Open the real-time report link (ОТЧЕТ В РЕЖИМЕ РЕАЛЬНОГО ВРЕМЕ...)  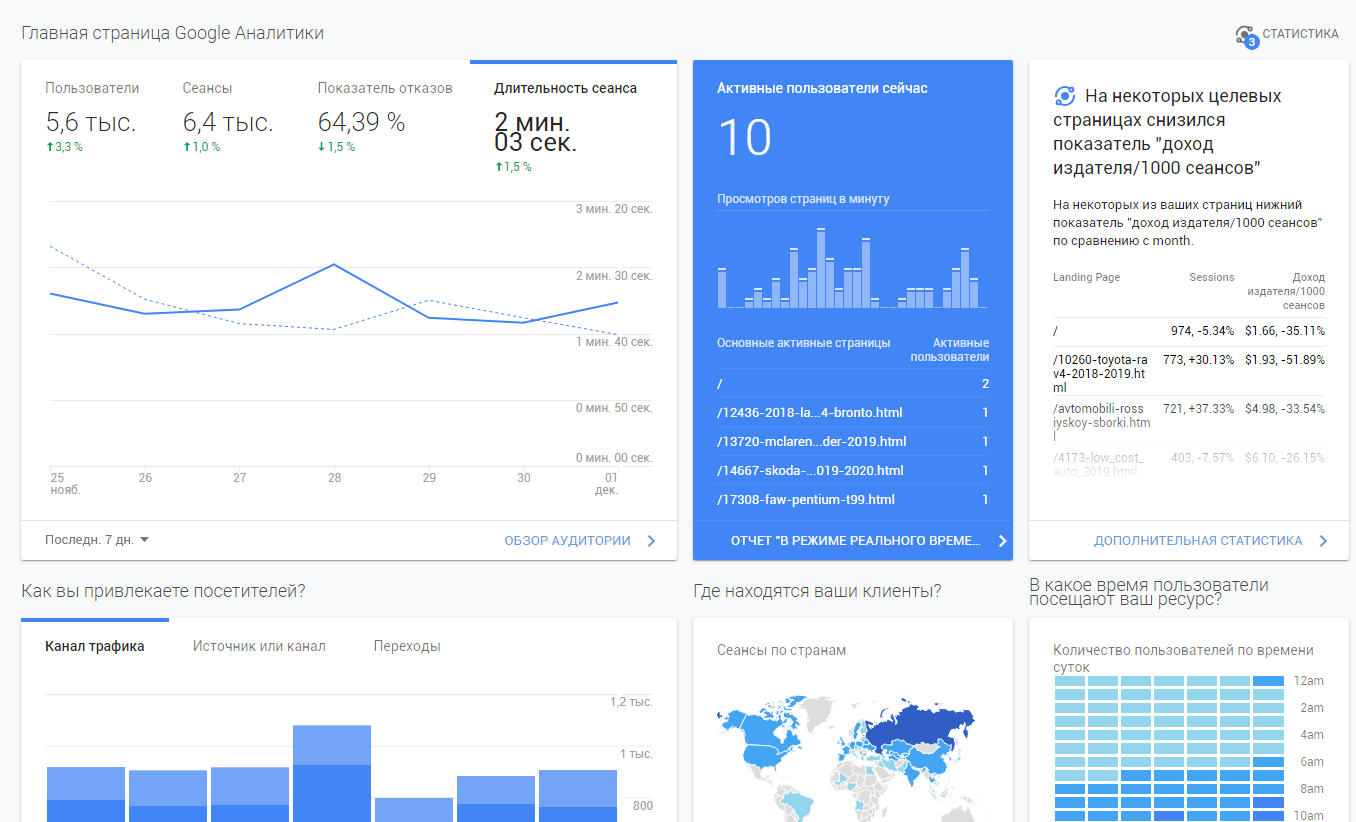(x=868, y=541)
